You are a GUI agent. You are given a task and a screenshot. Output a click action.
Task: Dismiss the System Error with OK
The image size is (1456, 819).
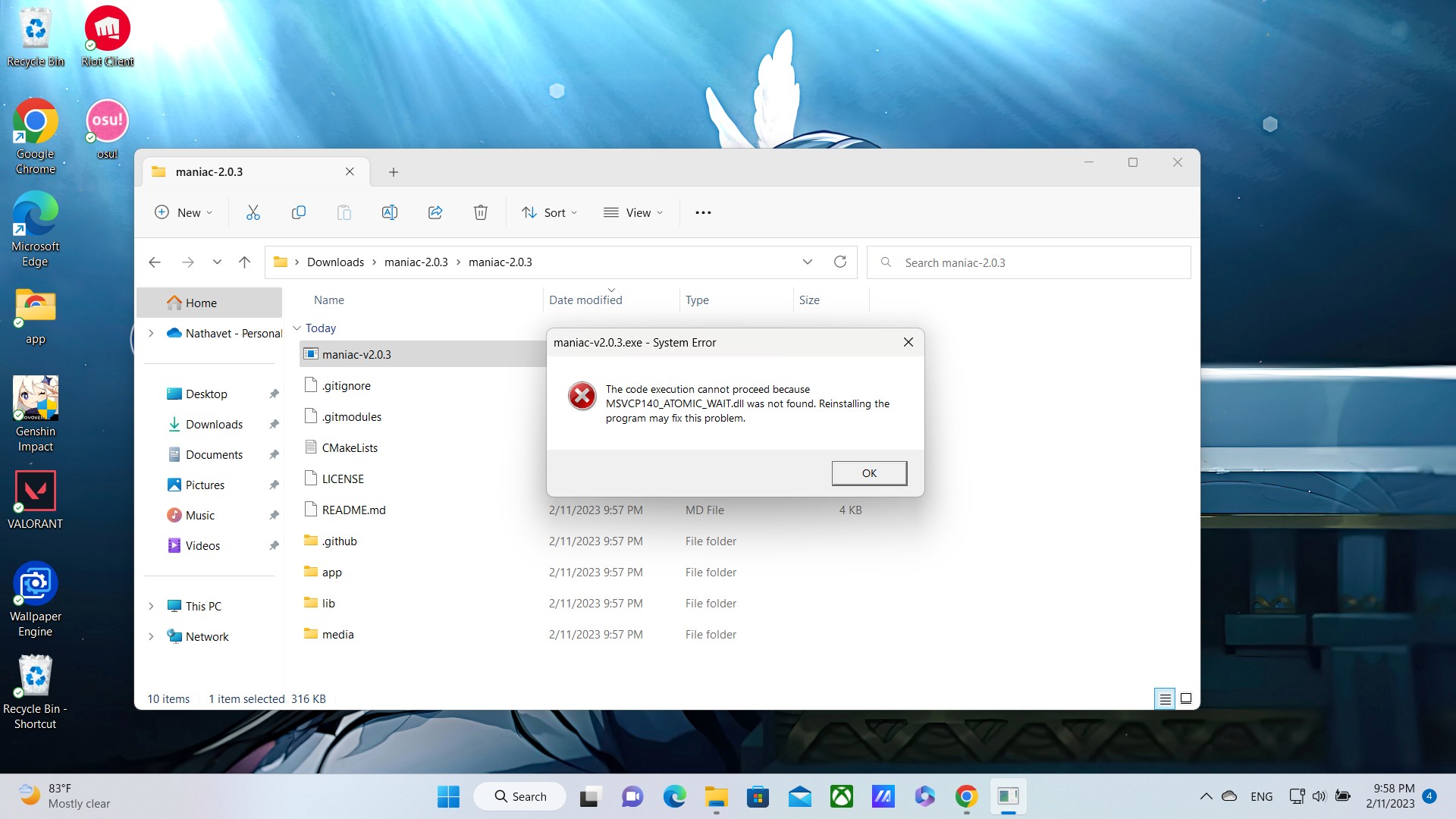[868, 472]
